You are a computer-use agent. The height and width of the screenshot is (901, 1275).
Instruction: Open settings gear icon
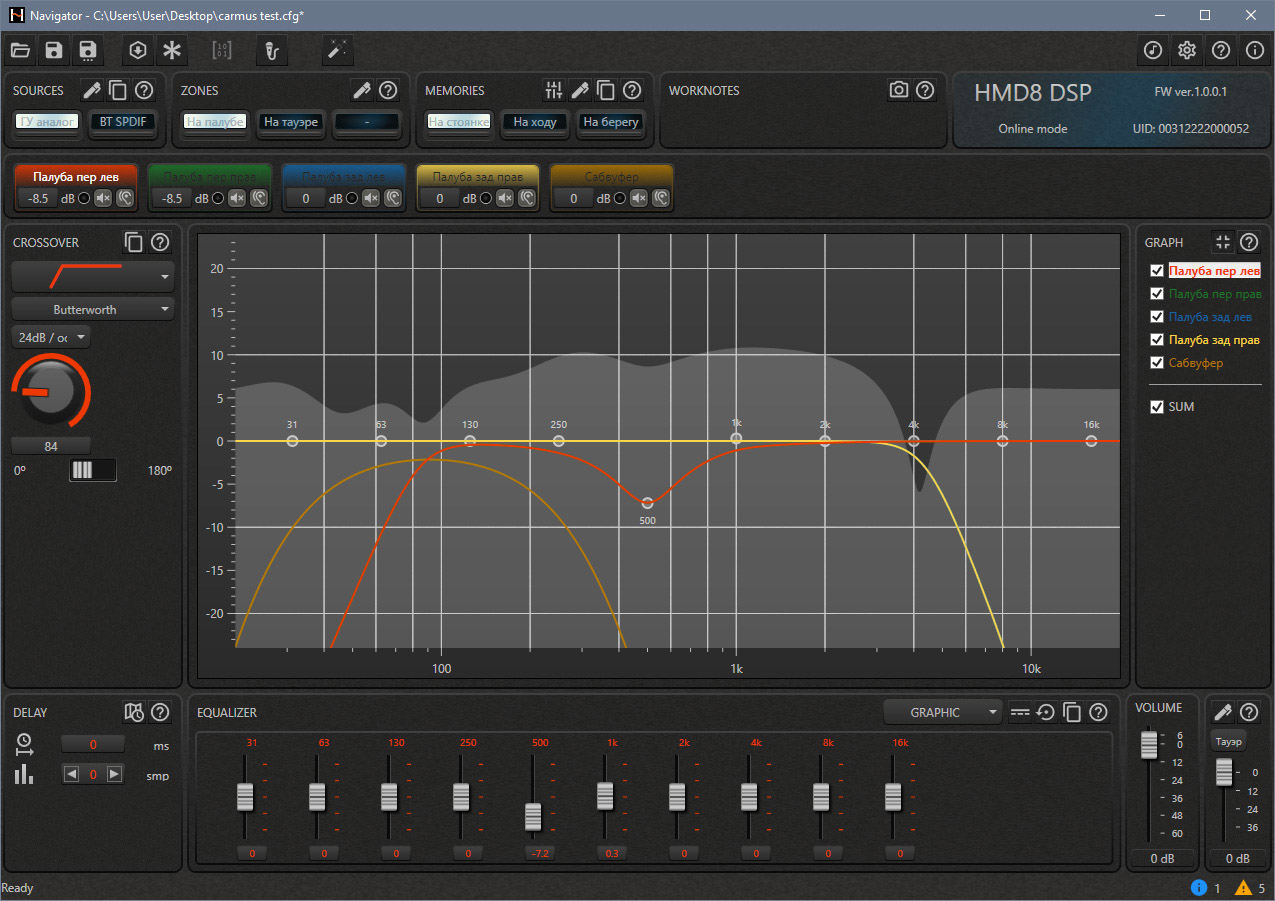coord(1187,50)
